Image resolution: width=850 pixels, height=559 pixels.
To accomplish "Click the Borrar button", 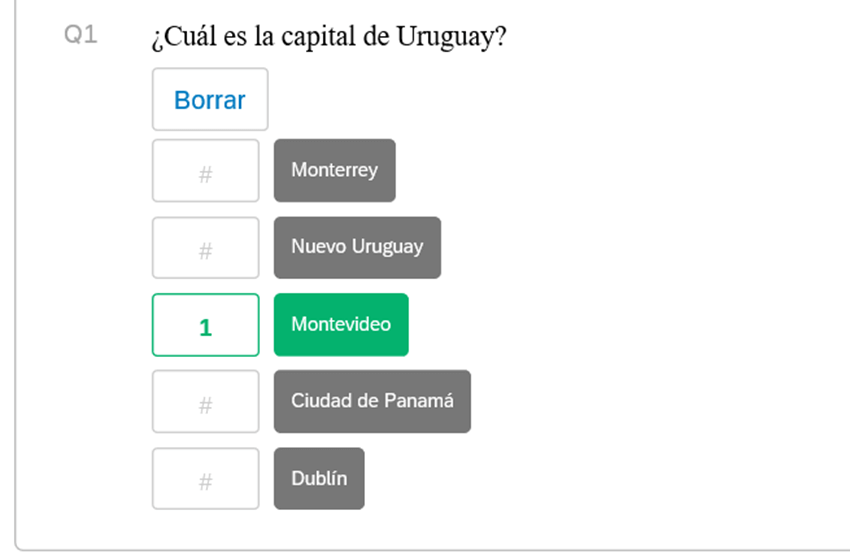I will click(210, 99).
